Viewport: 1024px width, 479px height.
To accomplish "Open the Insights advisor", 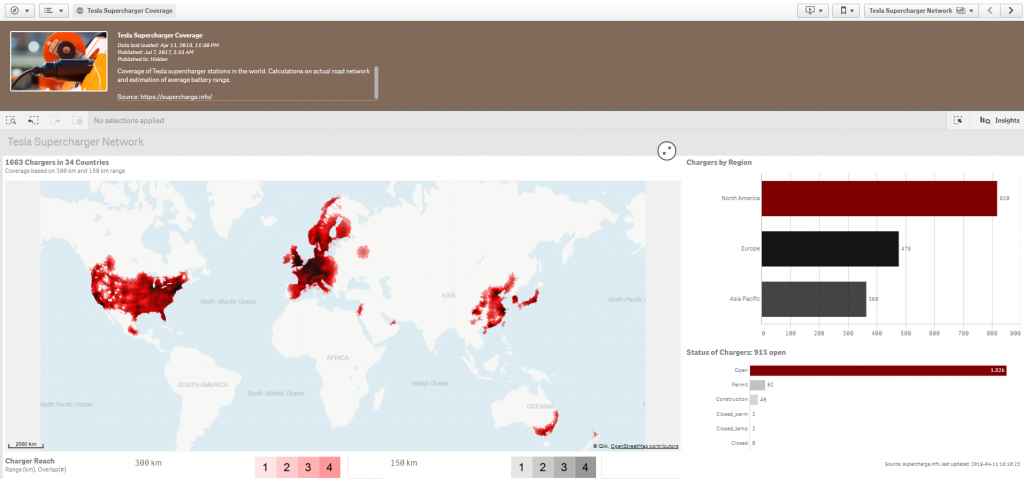I will coord(999,120).
